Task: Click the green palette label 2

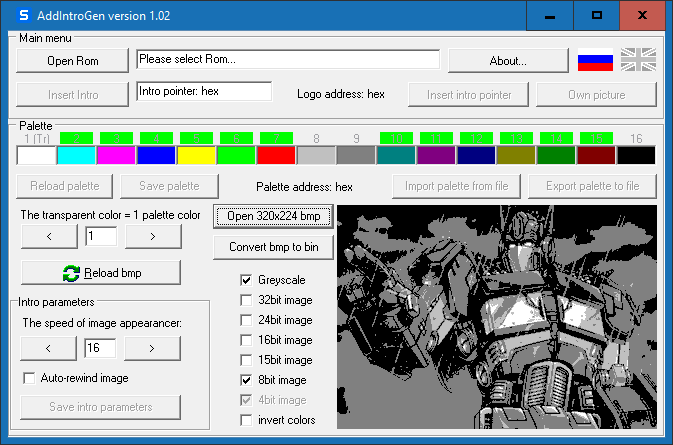Action: pyautogui.click(x=76, y=138)
